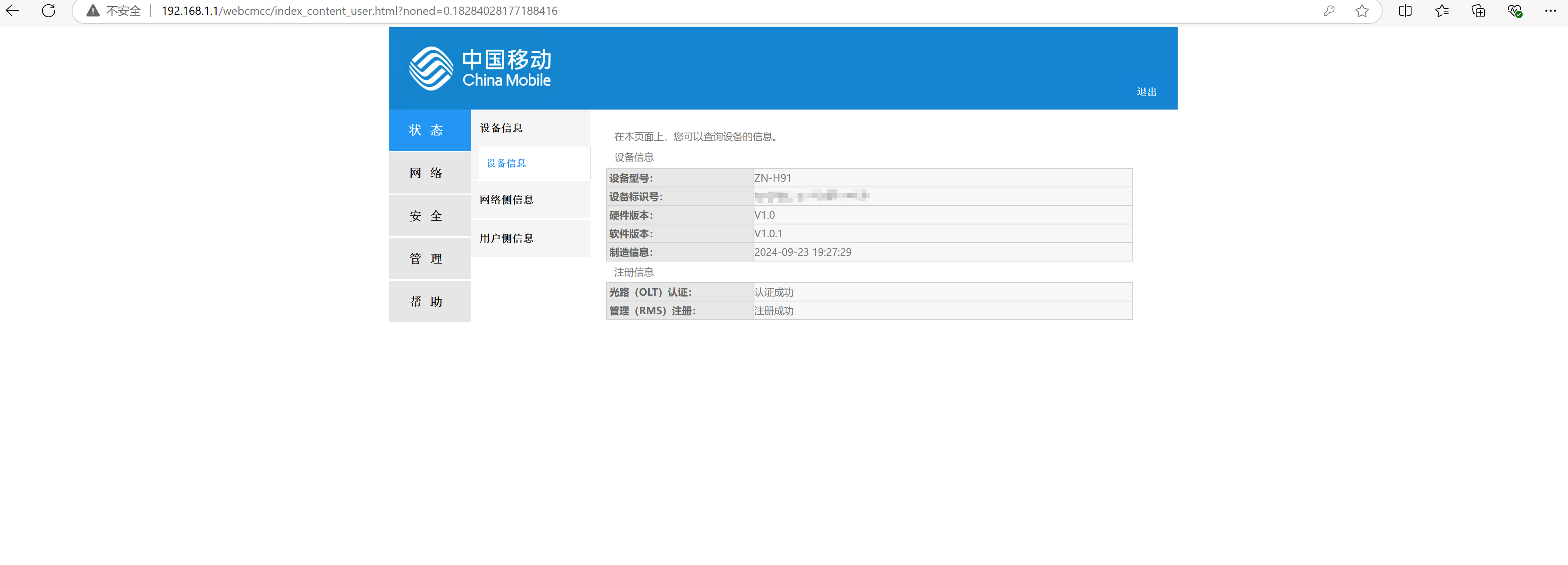Viewport: 1568px width, 565px height.
Task: Open browser settings and more menu
Action: [1550, 11]
